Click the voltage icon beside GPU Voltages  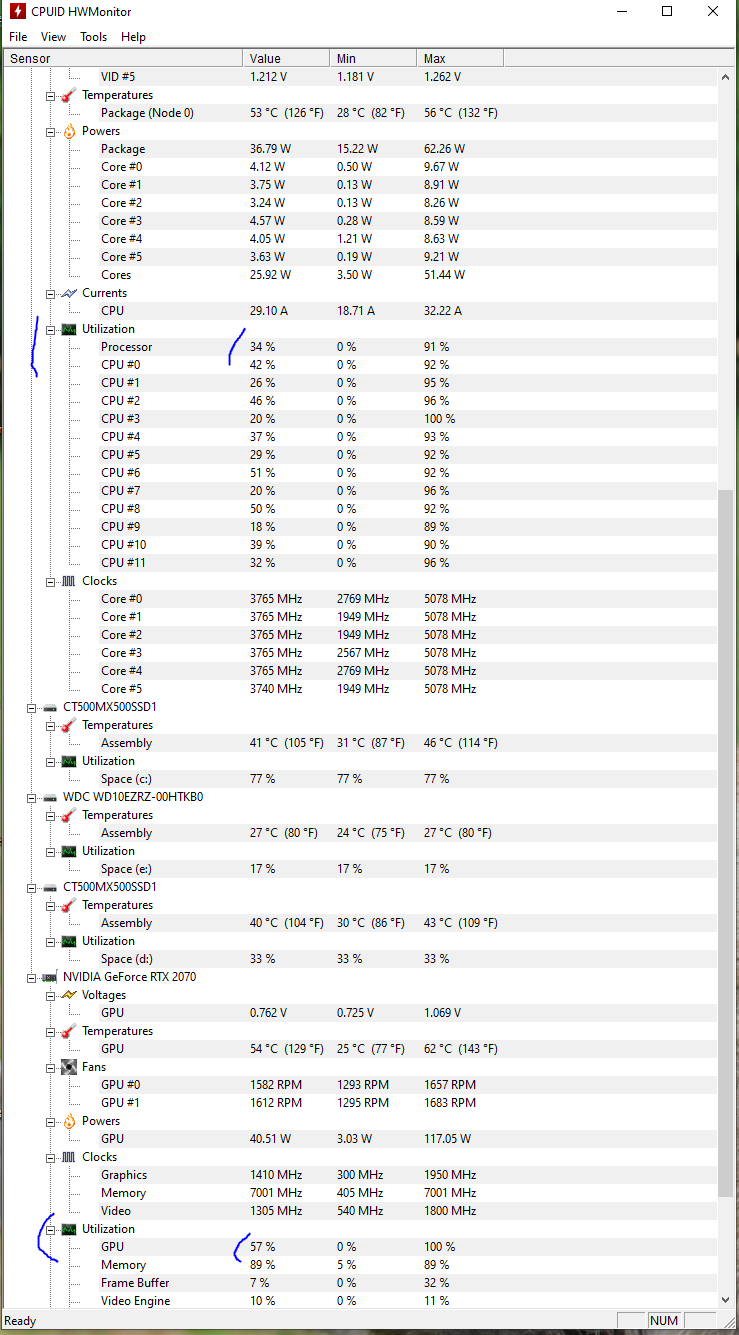point(69,995)
